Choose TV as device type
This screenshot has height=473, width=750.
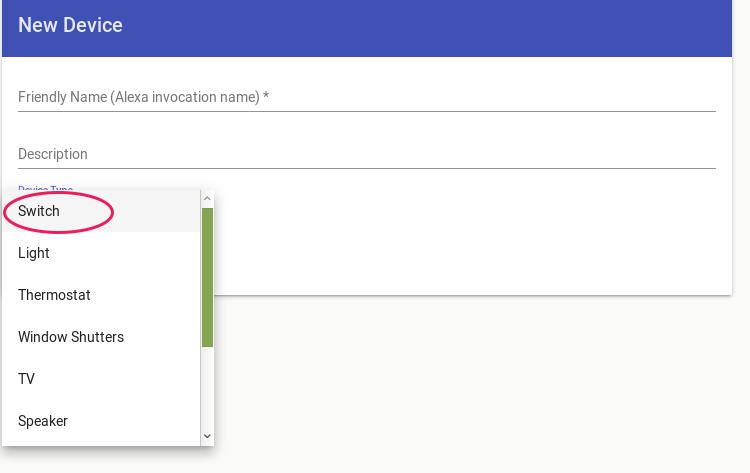[x=27, y=379]
